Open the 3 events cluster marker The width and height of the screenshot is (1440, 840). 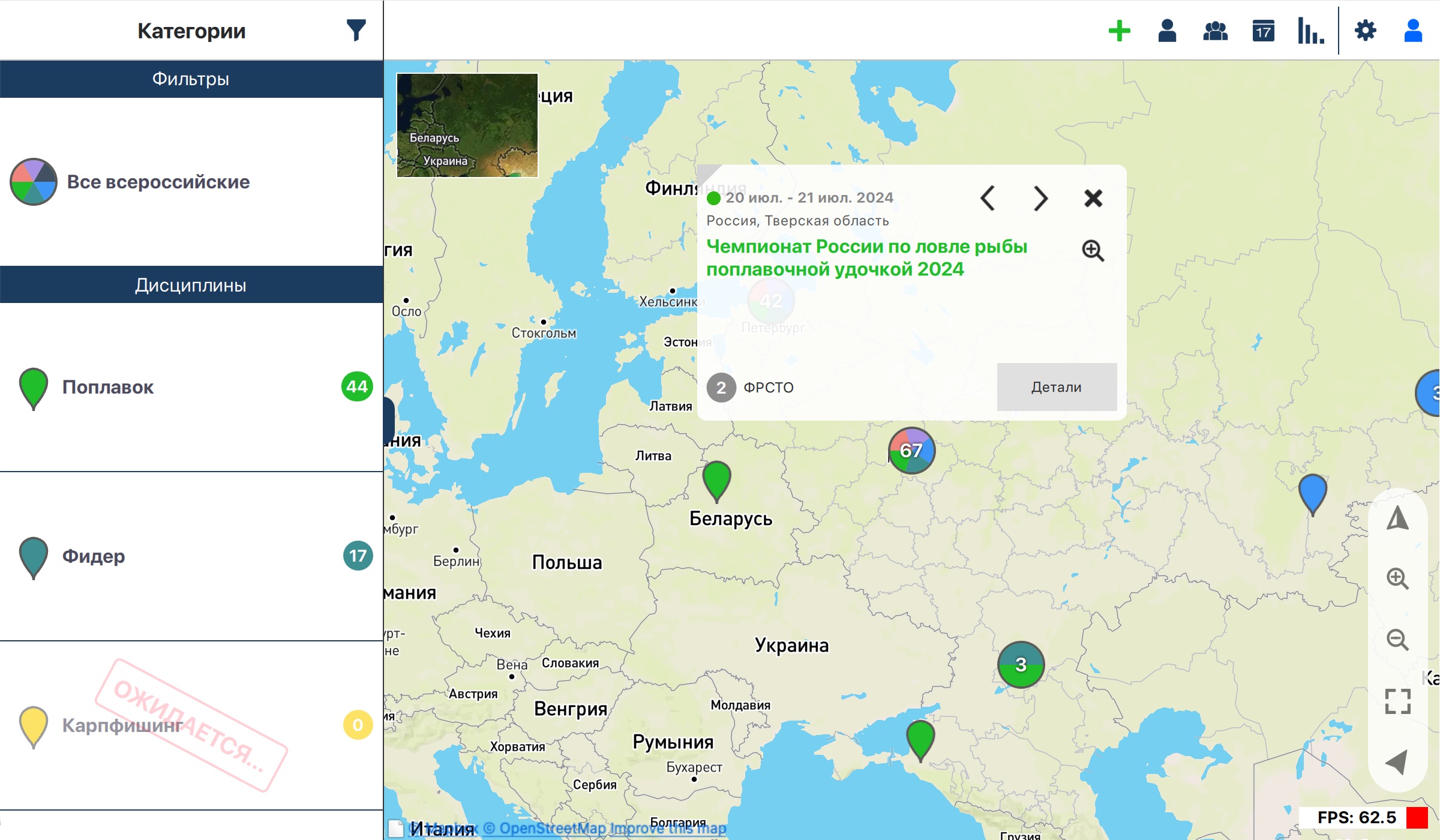pos(1021,665)
